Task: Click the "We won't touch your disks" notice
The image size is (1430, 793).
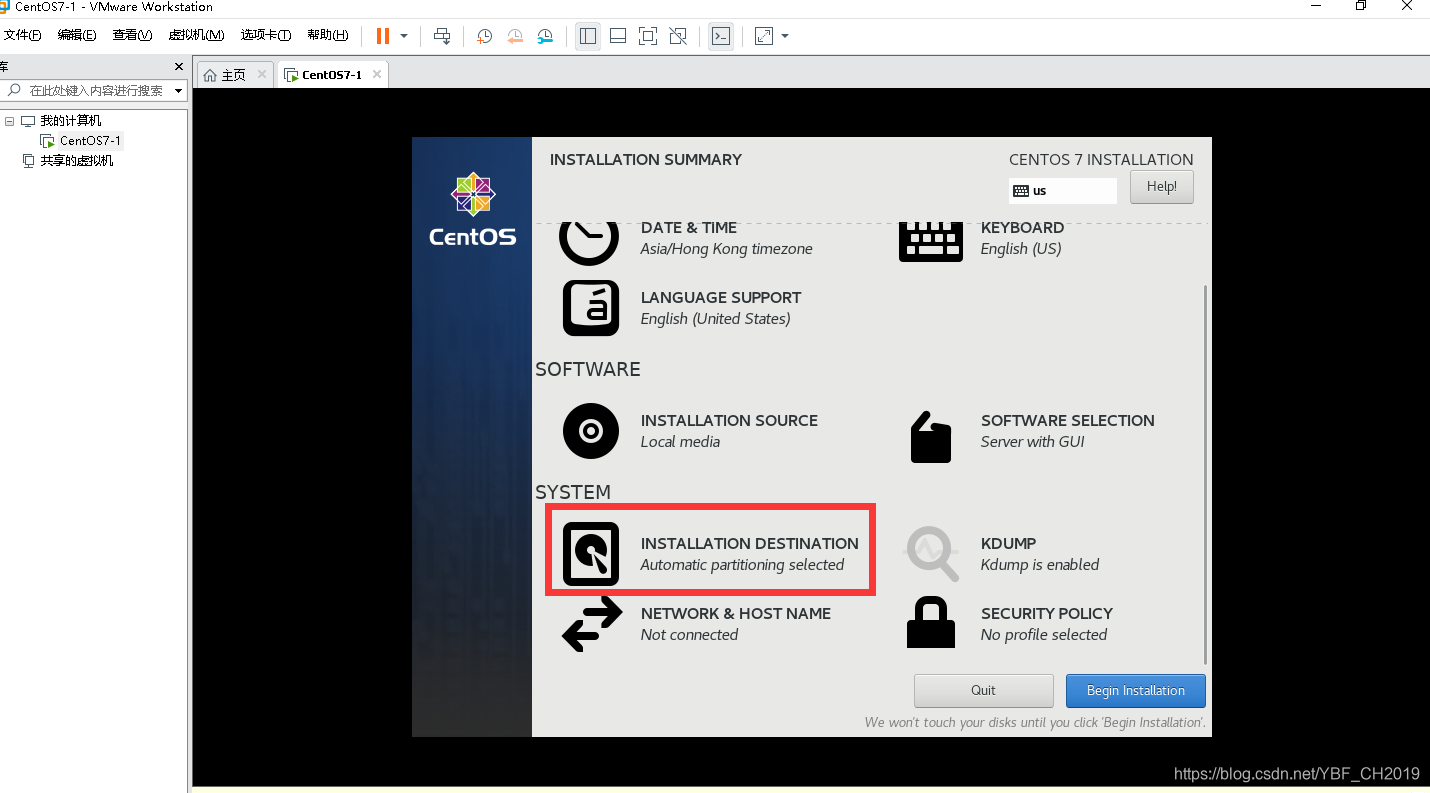Action: tap(1035, 723)
